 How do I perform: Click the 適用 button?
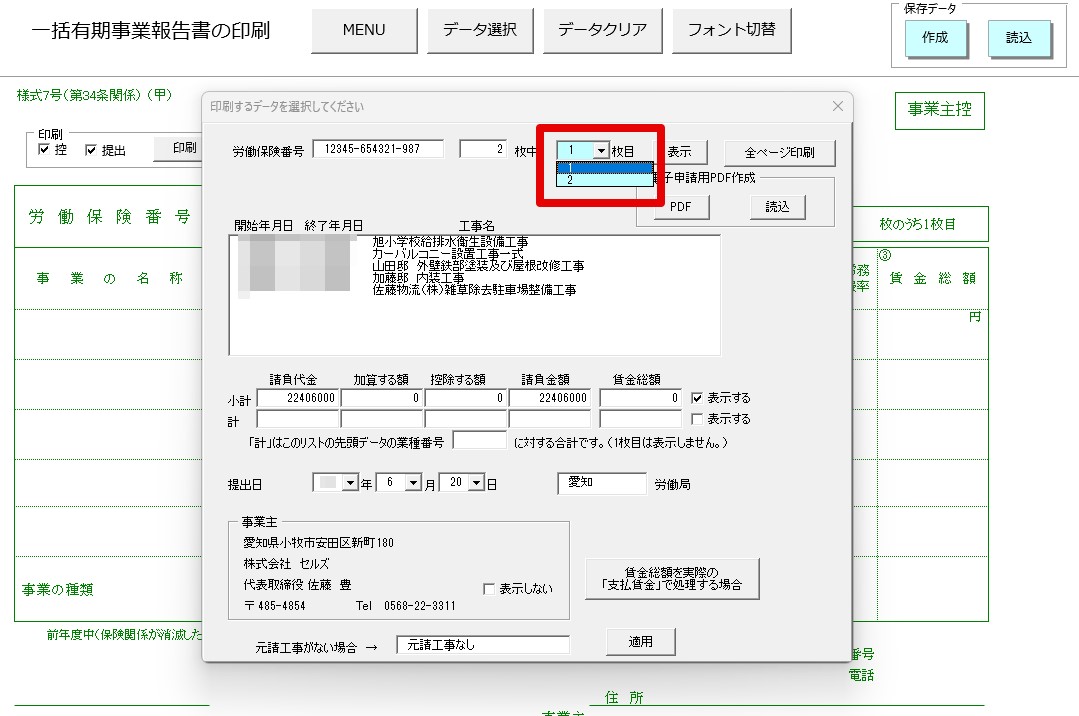[x=641, y=642]
